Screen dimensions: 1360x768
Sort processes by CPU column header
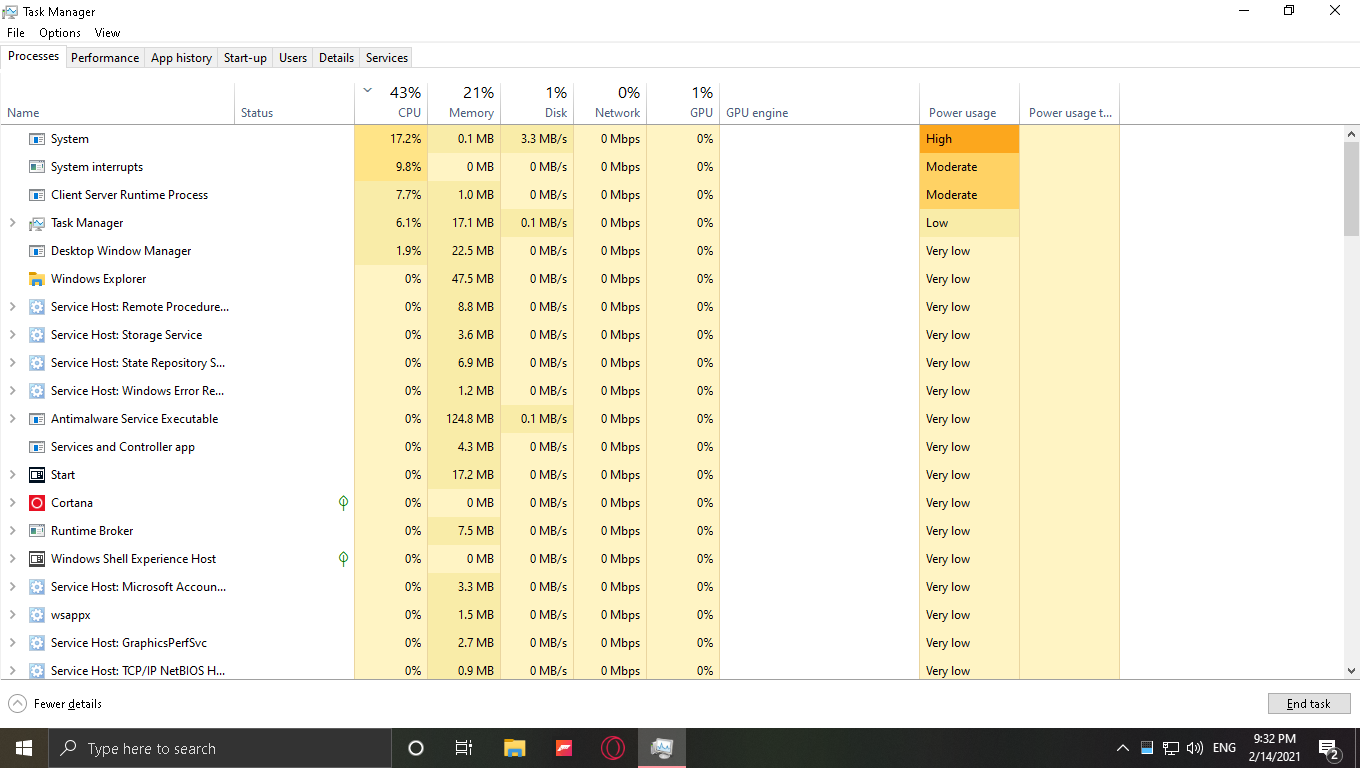click(x=391, y=103)
